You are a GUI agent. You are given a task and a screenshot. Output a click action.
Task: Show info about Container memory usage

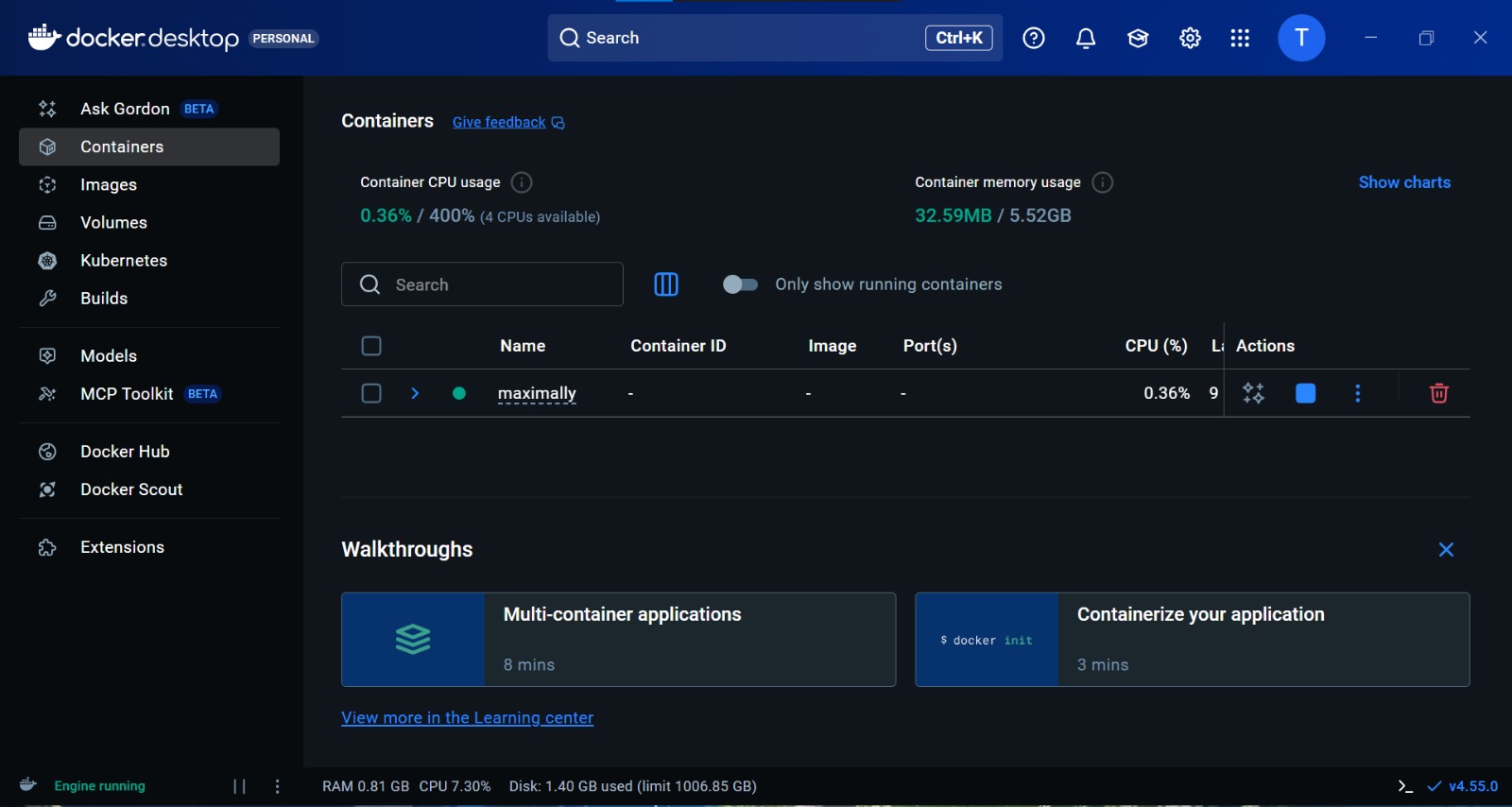click(1102, 182)
